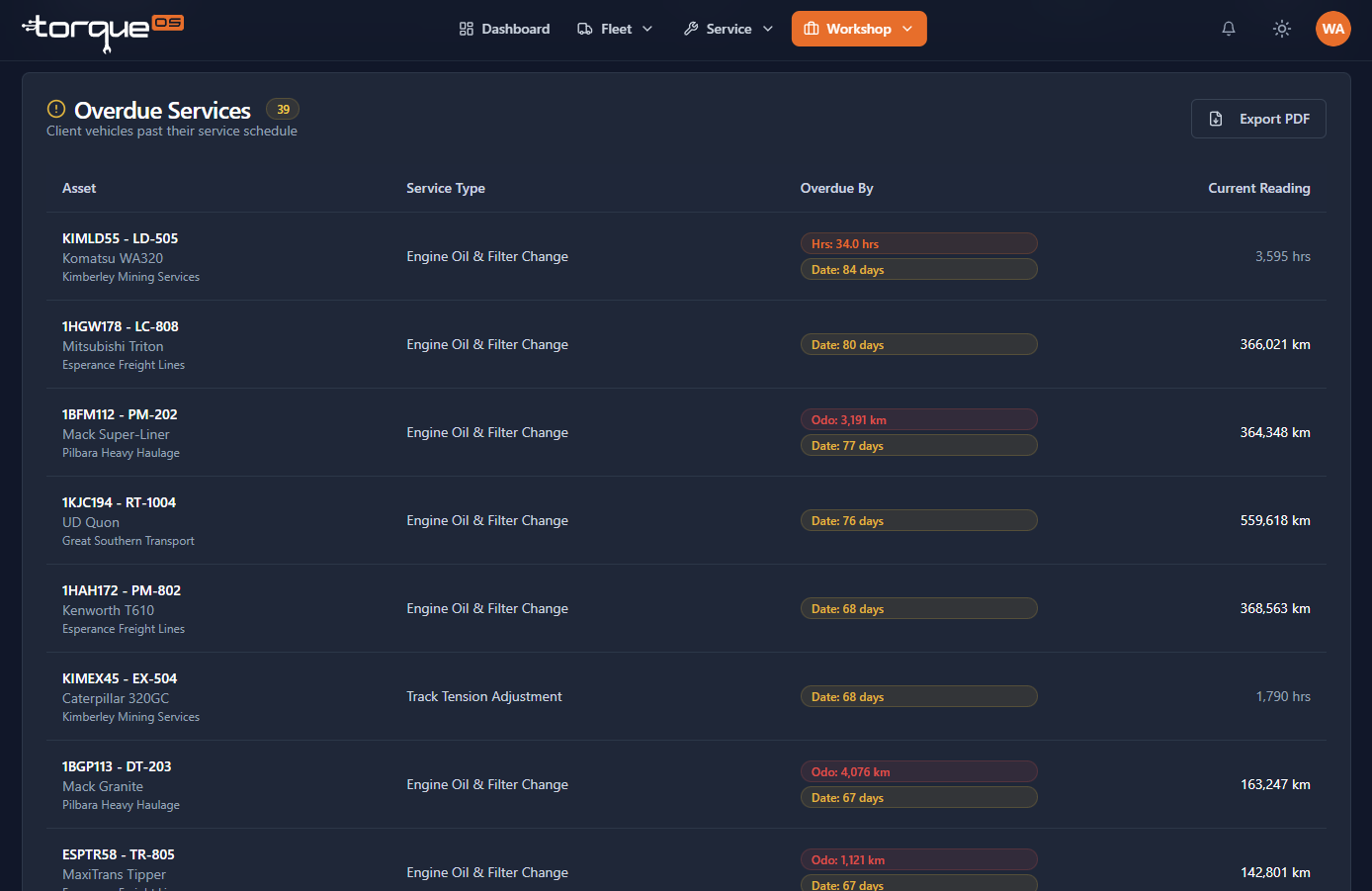Click the Odo: 3,191 km badge
This screenshot has height=891, width=1372.
(919, 419)
